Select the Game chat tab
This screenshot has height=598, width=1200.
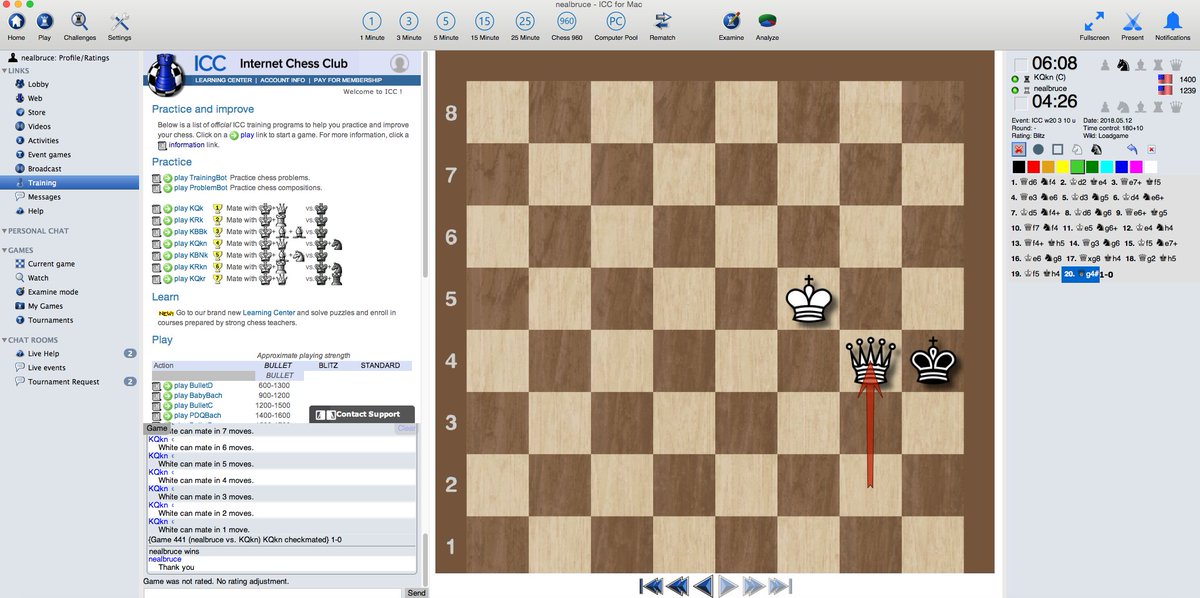tap(156, 427)
